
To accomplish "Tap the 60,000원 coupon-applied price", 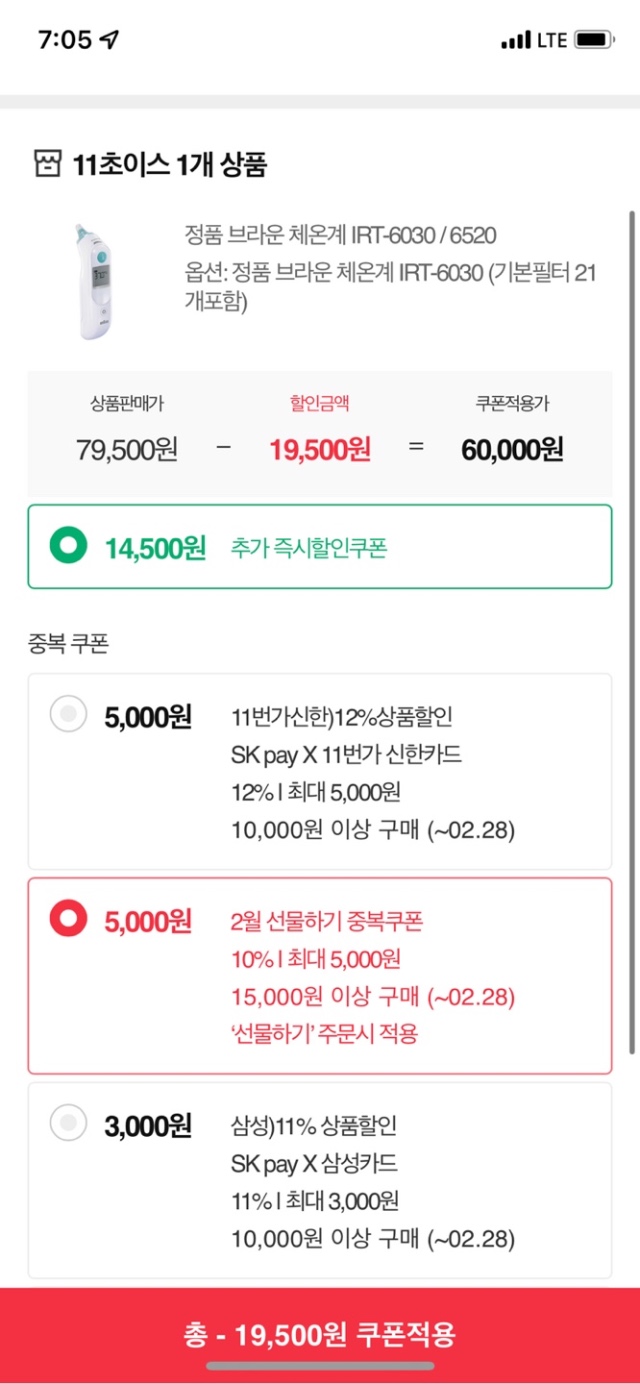I will pyautogui.click(x=512, y=449).
